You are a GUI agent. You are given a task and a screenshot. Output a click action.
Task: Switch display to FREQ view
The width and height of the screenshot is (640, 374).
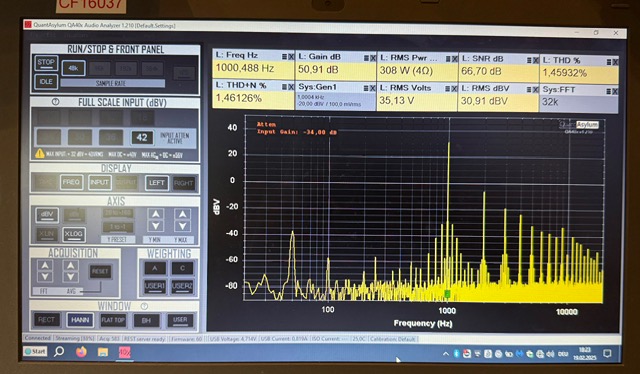(x=71, y=182)
